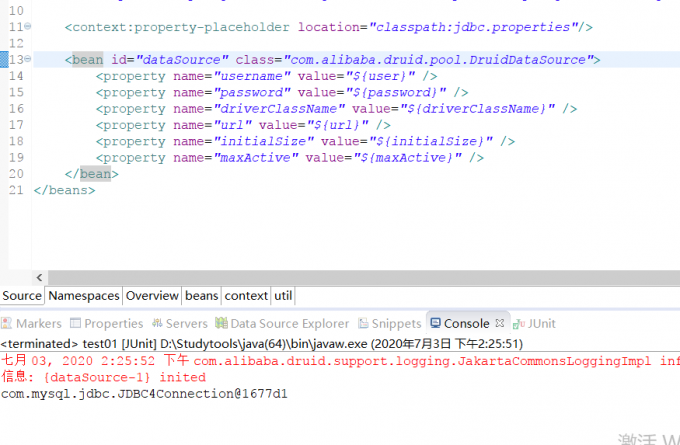Click the ${password} value on line 15

tap(396, 92)
